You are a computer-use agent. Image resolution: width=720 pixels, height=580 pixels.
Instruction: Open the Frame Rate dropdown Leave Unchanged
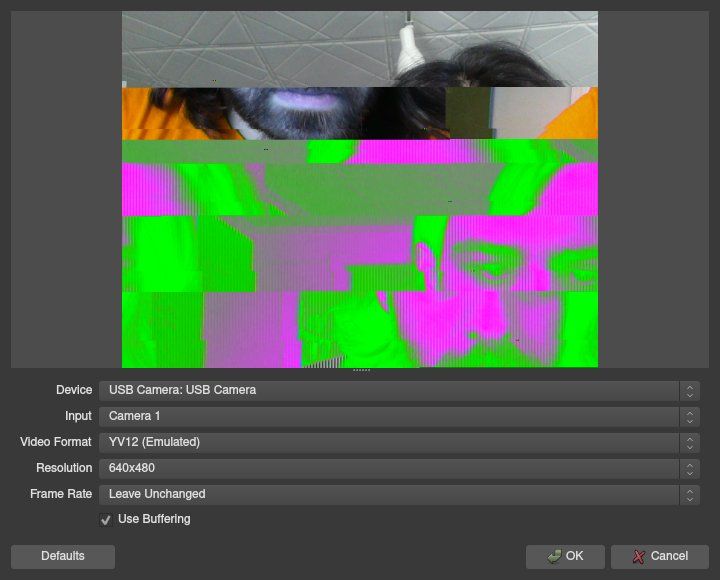tap(399, 495)
